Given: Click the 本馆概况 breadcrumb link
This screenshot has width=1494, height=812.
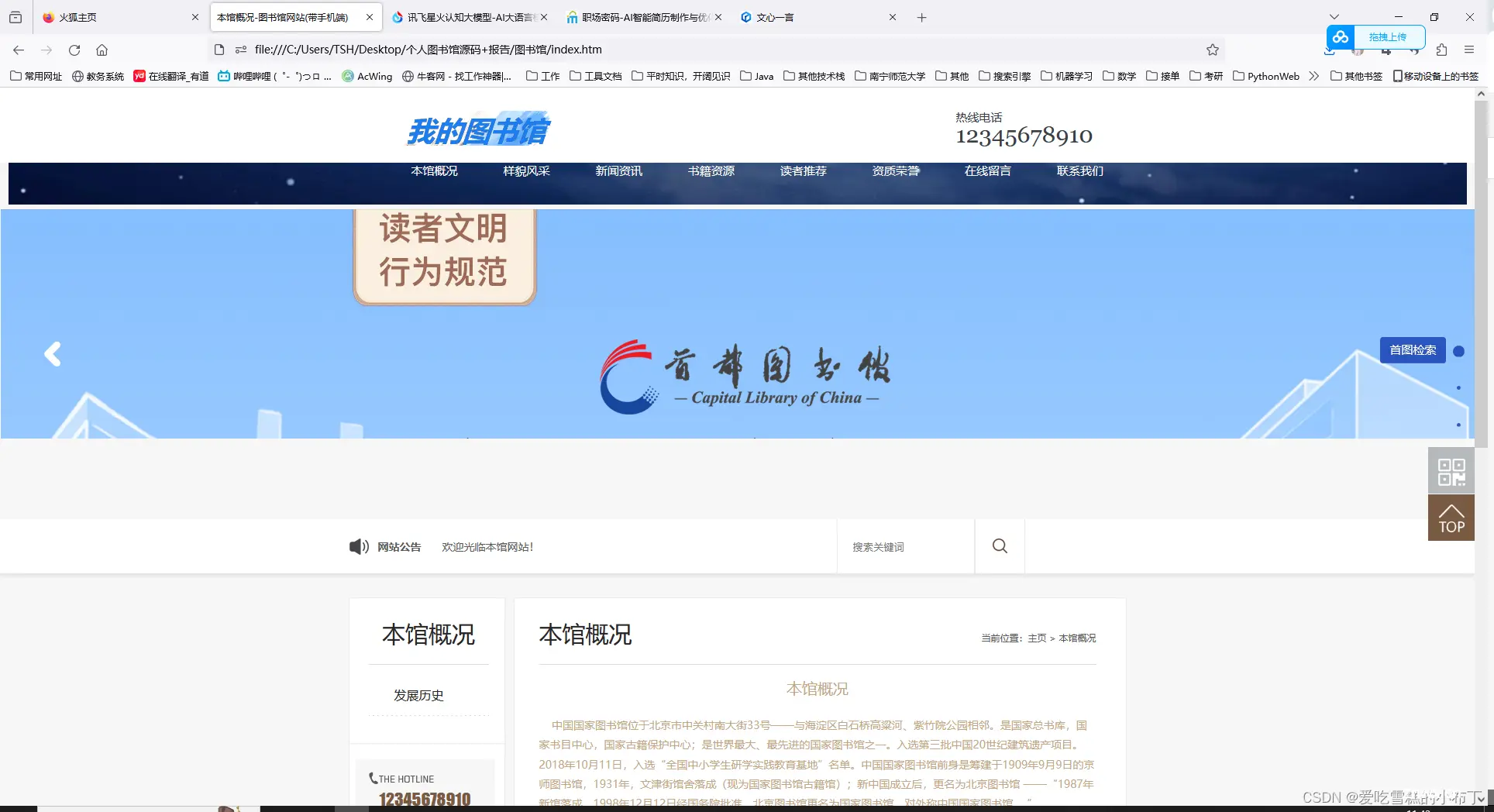Looking at the screenshot, I should pyautogui.click(x=1077, y=638).
